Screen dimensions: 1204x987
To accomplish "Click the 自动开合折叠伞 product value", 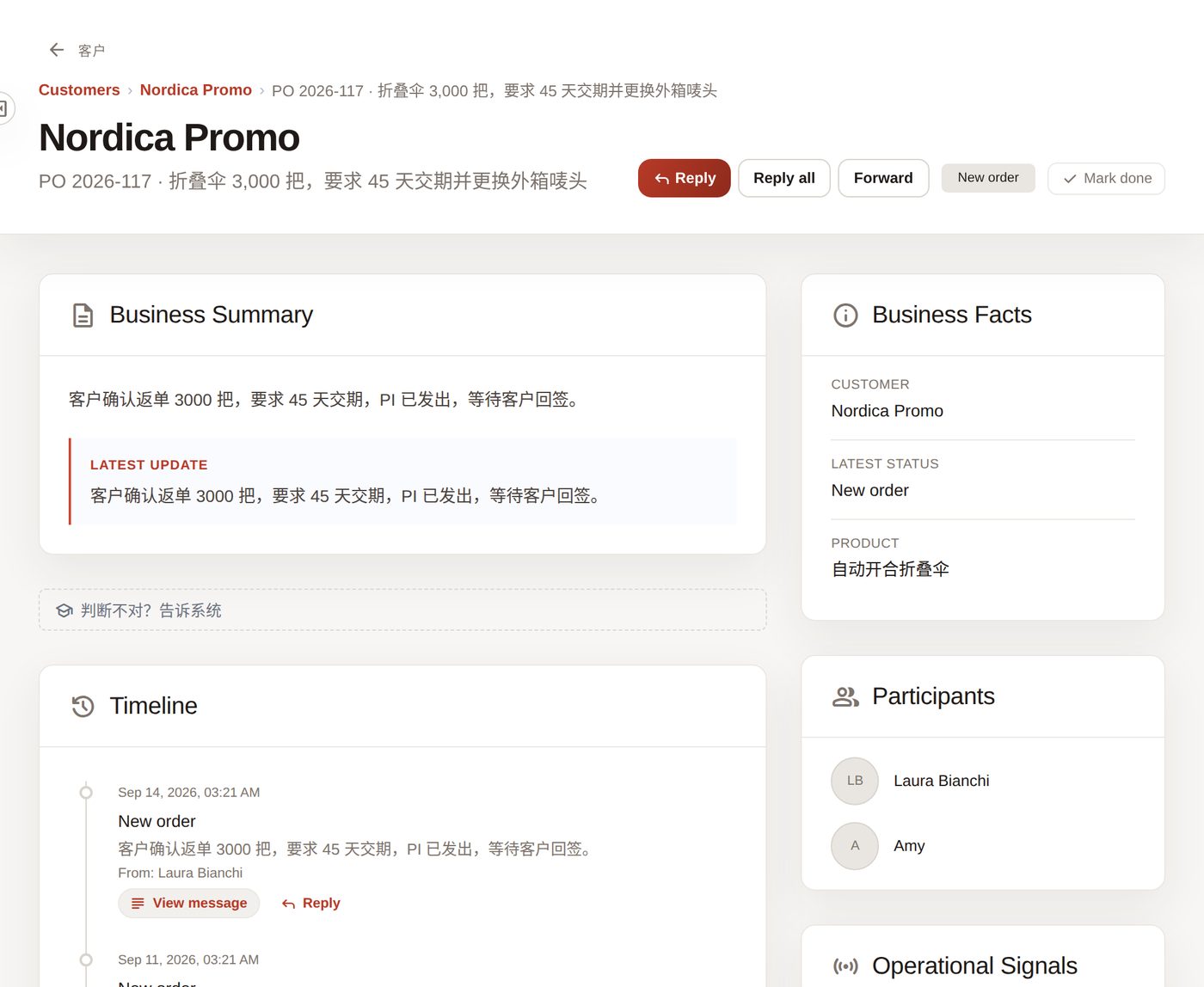I will click(890, 569).
